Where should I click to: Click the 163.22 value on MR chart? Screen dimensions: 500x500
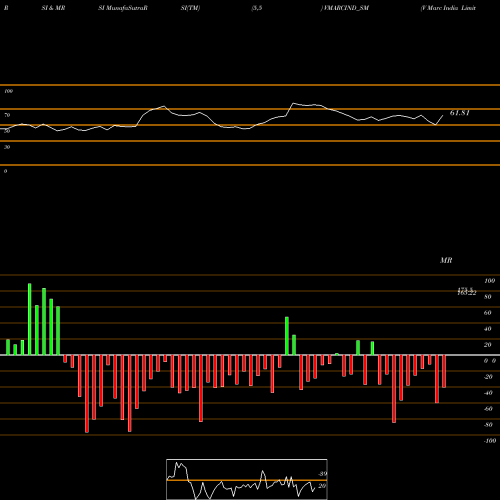pyautogui.click(x=467, y=293)
